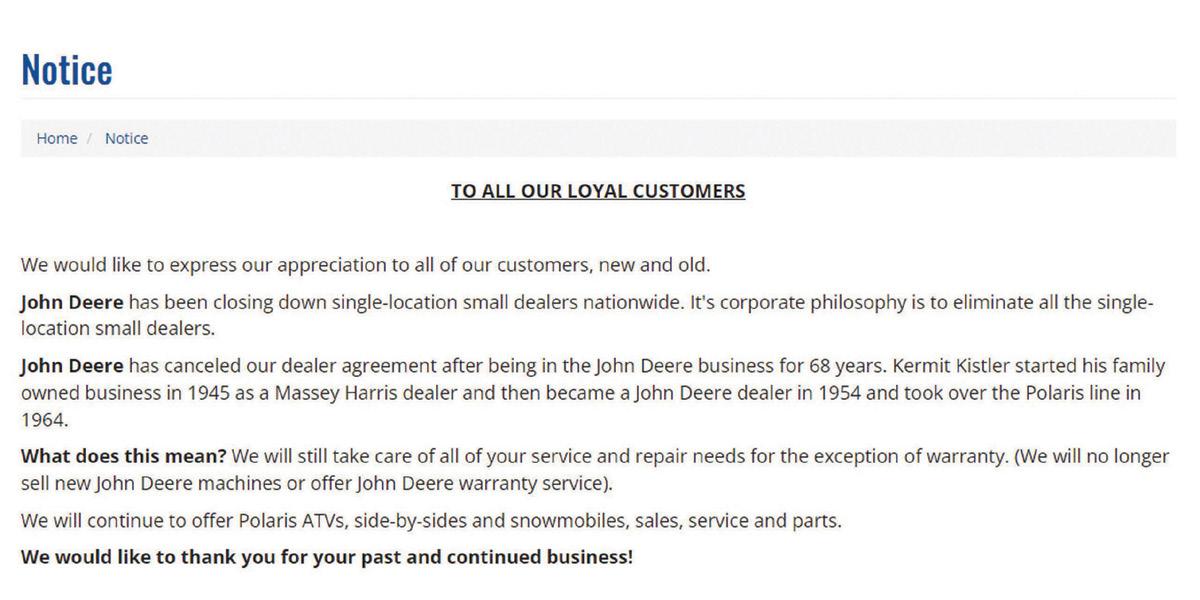
Task: Click the year 1945 in the text
Action: [207, 393]
